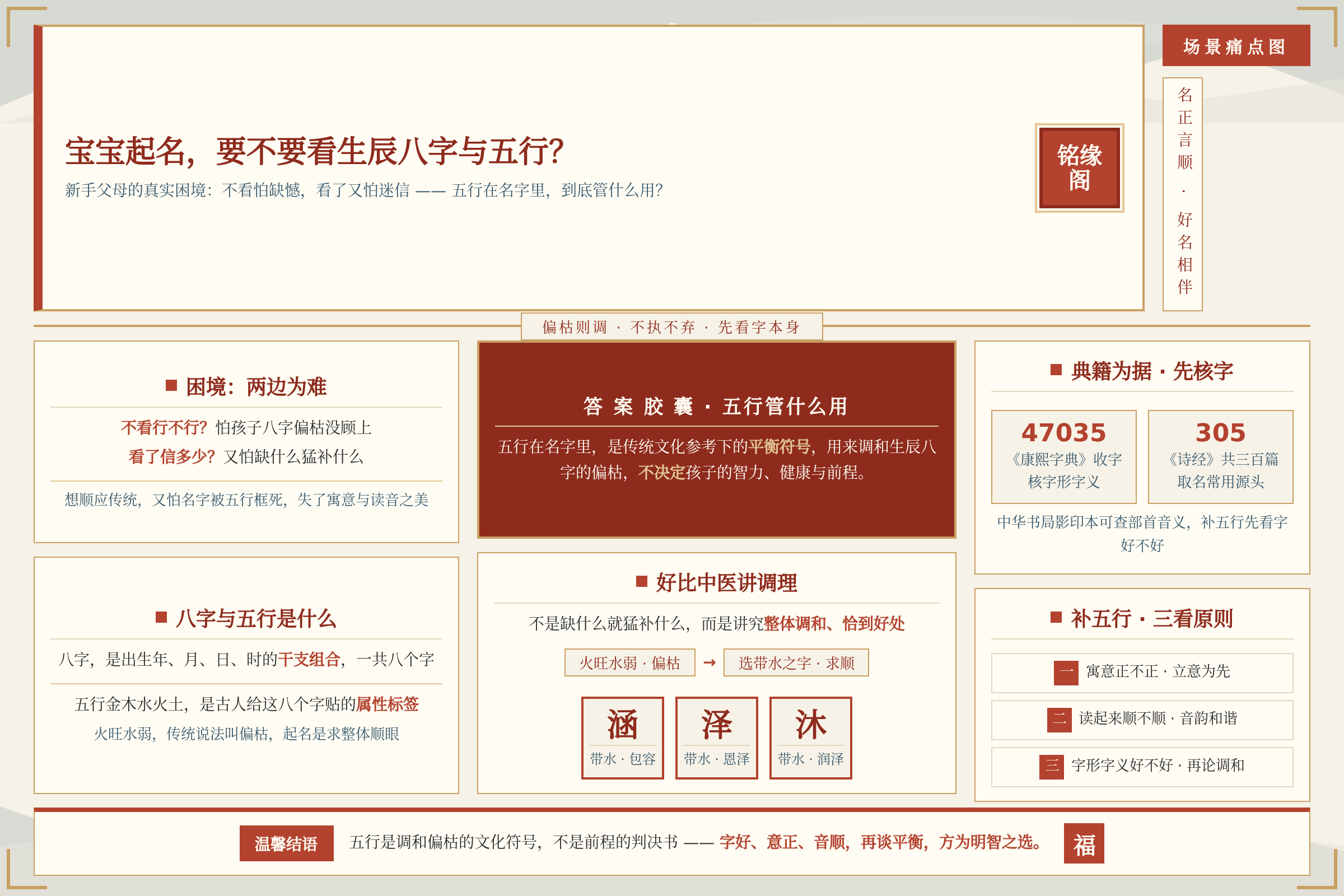This screenshot has width=1344, height=896.
Task: Click the 温馨结语 label
Action: (286, 843)
